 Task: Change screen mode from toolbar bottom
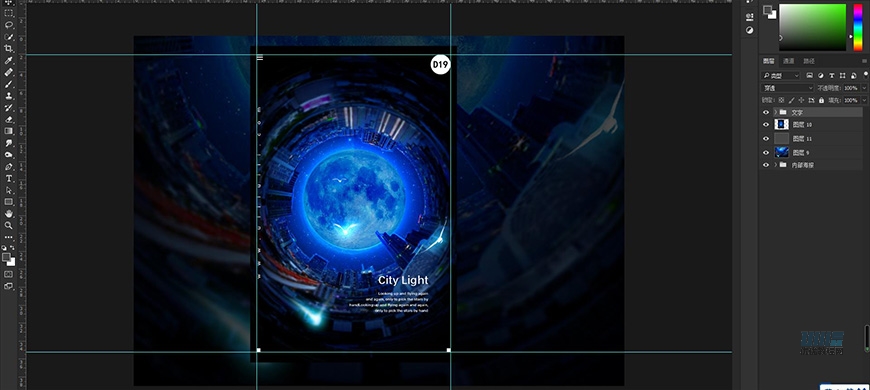[9, 286]
